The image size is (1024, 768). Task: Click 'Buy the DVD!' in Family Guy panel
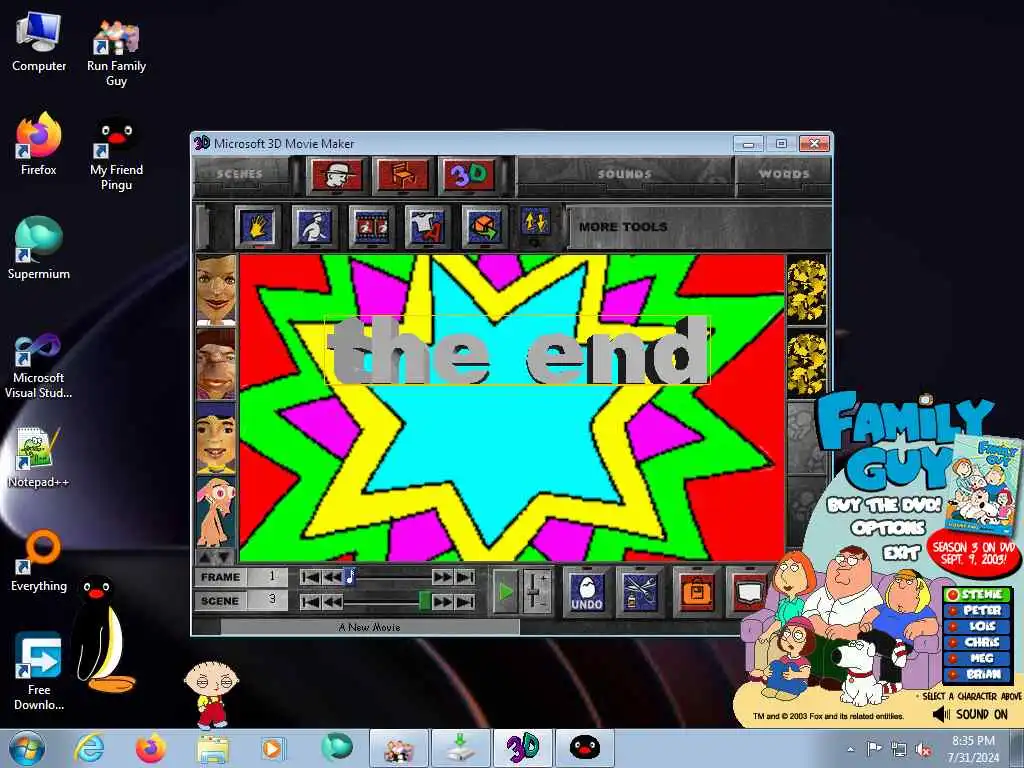click(884, 505)
